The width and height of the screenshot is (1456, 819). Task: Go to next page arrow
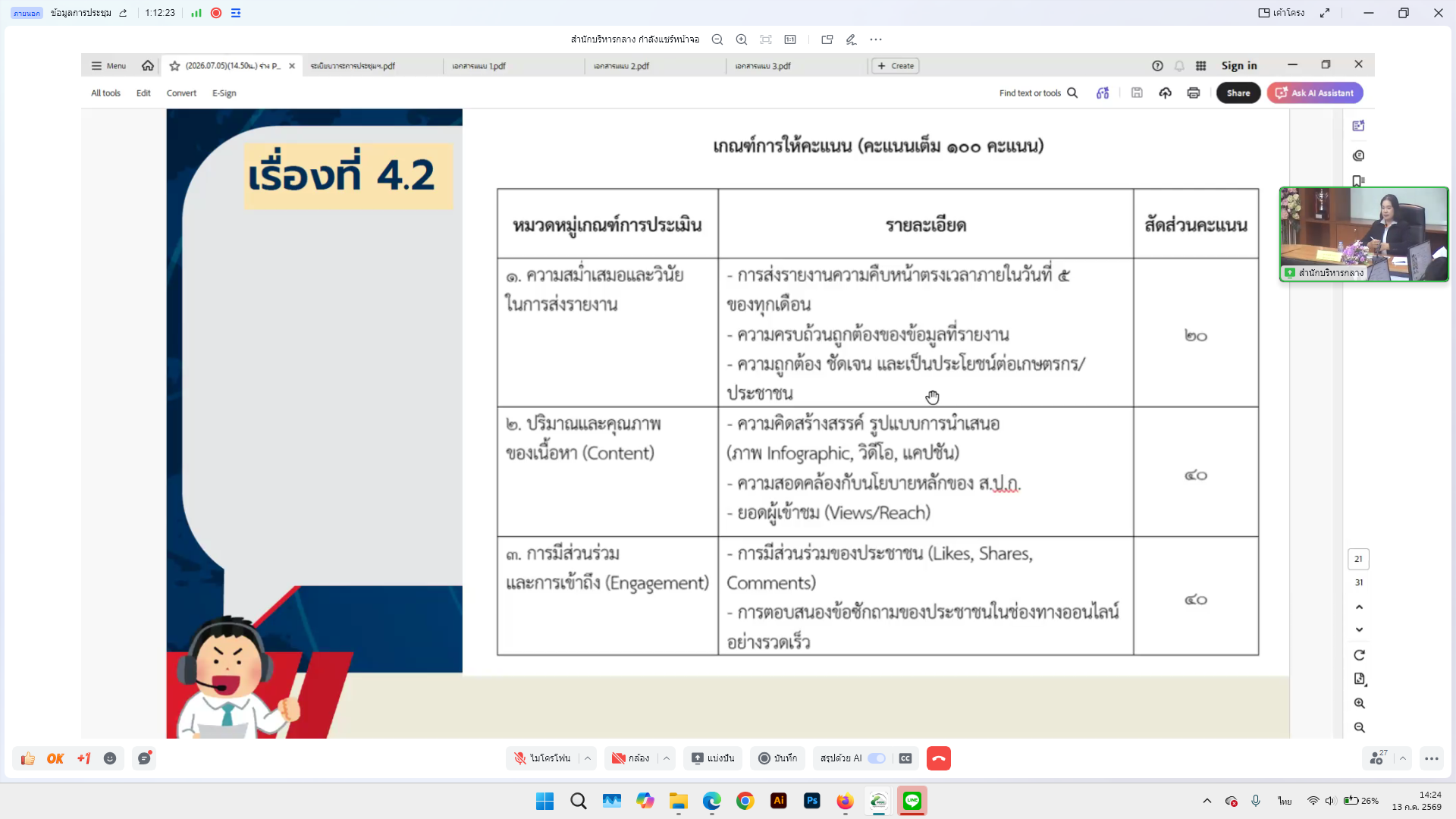pyautogui.click(x=1359, y=629)
